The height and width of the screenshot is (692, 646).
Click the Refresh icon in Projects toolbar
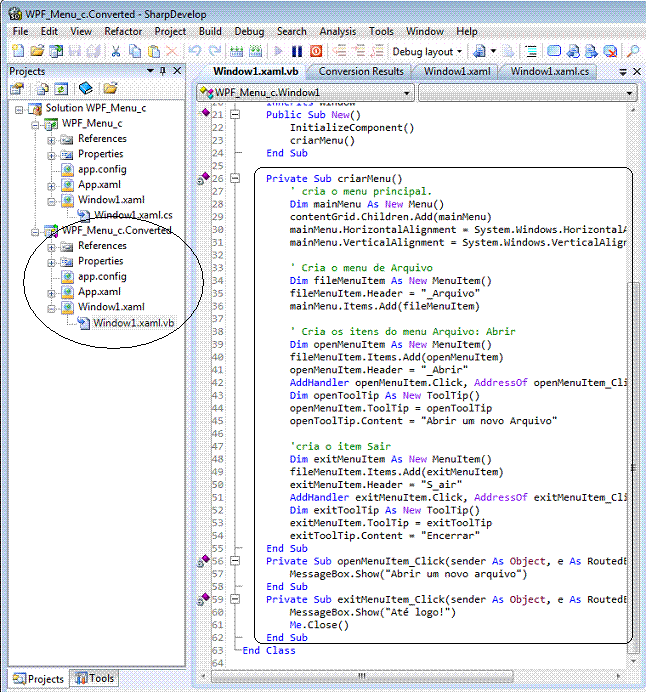point(61,89)
